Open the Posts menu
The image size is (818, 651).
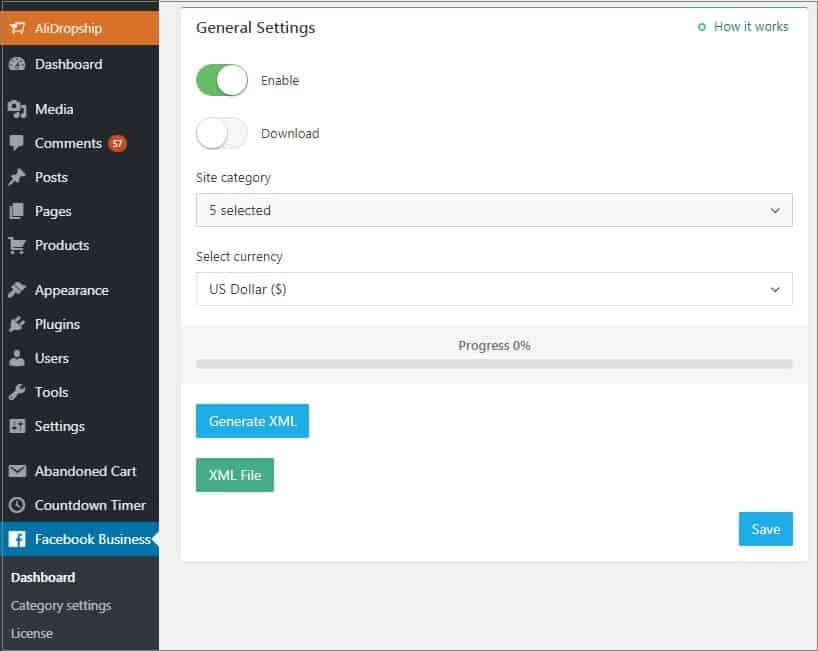click(x=80, y=177)
